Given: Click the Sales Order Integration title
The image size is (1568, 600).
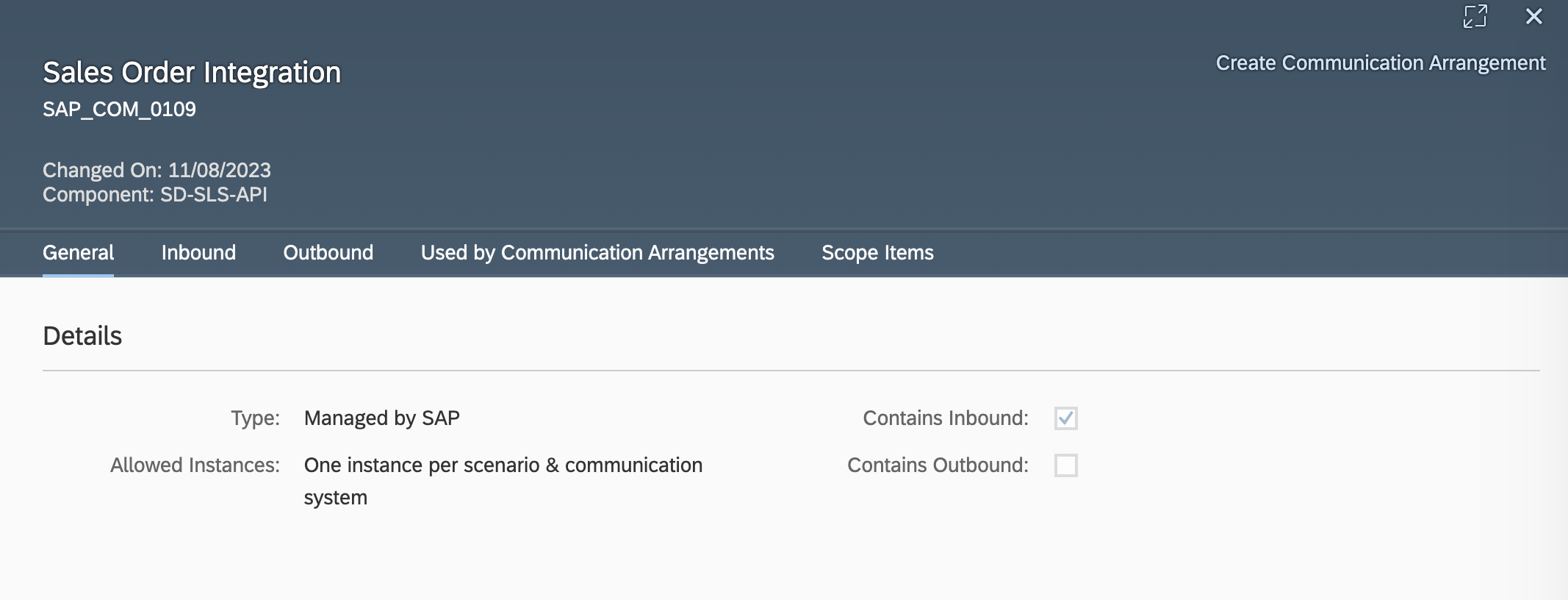Looking at the screenshot, I should (x=192, y=73).
